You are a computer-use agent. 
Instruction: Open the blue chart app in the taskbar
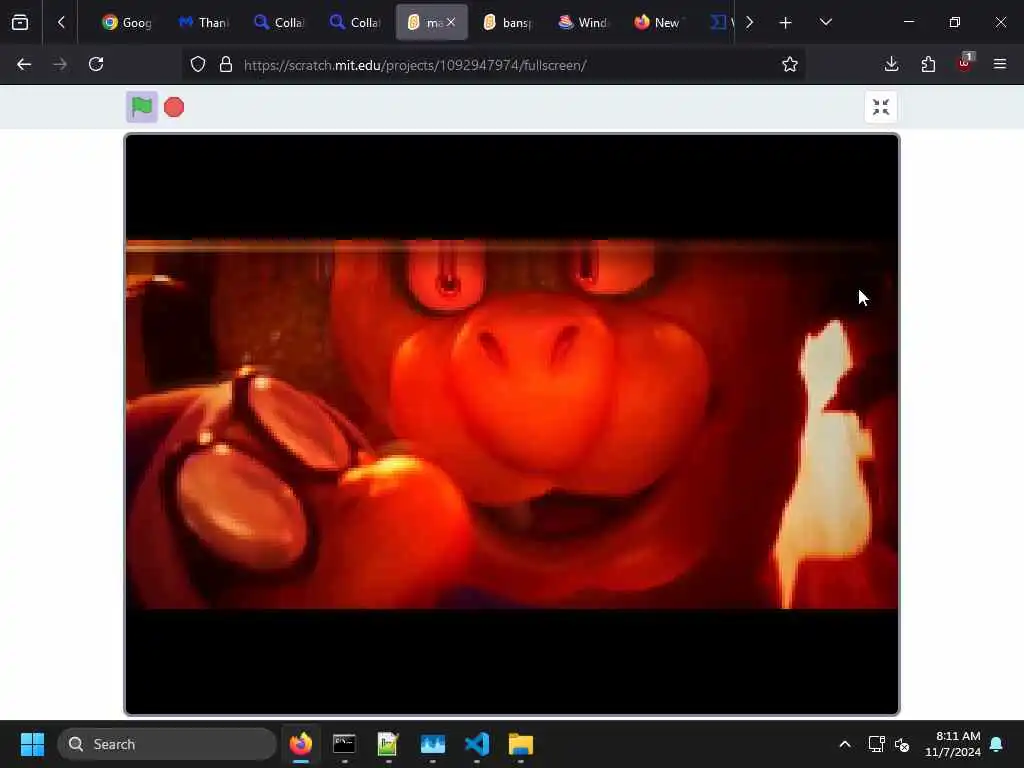[432, 744]
